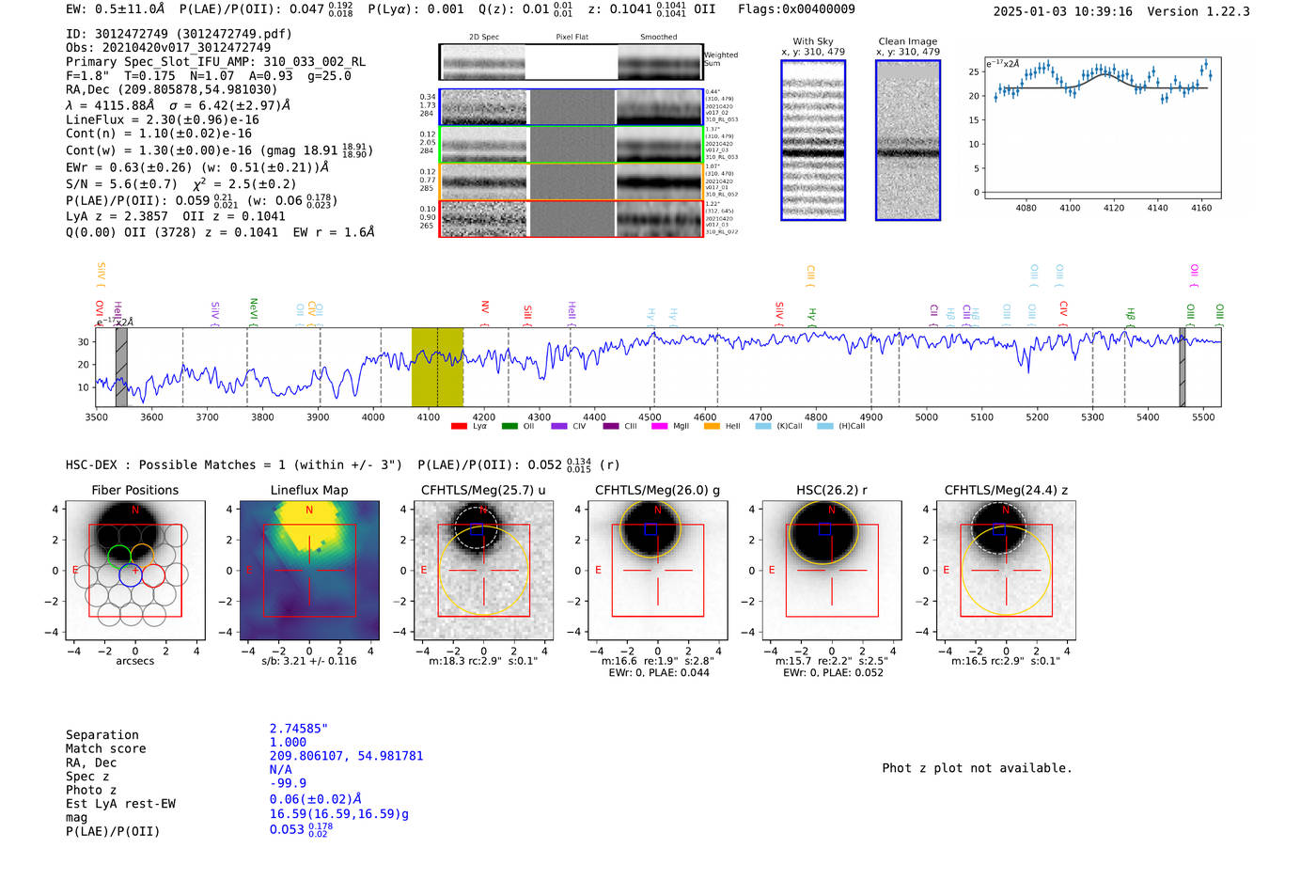The height and width of the screenshot is (896, 1316).
Task: Select the Weighted Sum 2D spectrum row
Action: (x=572, y=62)
